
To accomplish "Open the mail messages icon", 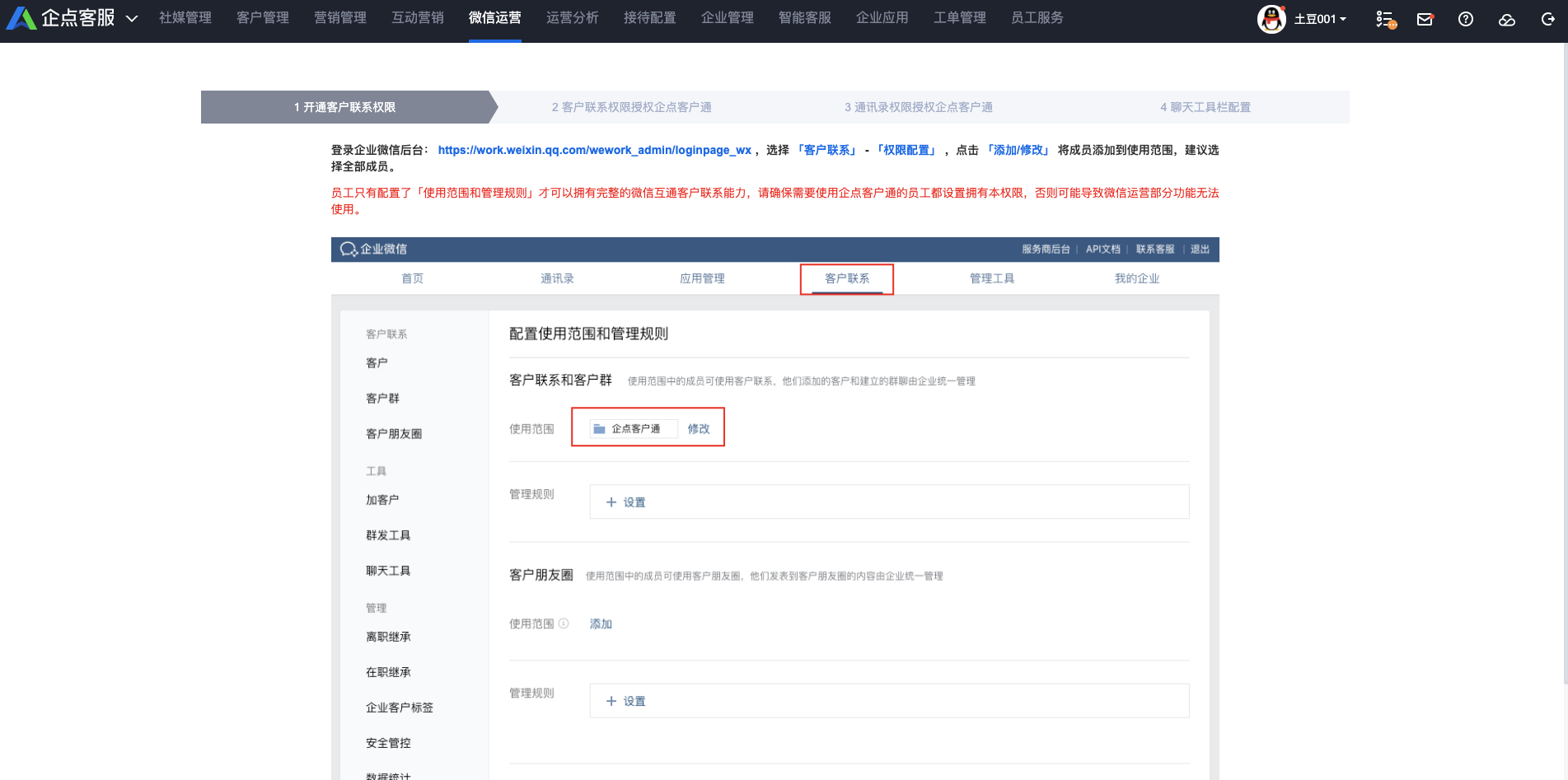I will [x=1425, y=19].
